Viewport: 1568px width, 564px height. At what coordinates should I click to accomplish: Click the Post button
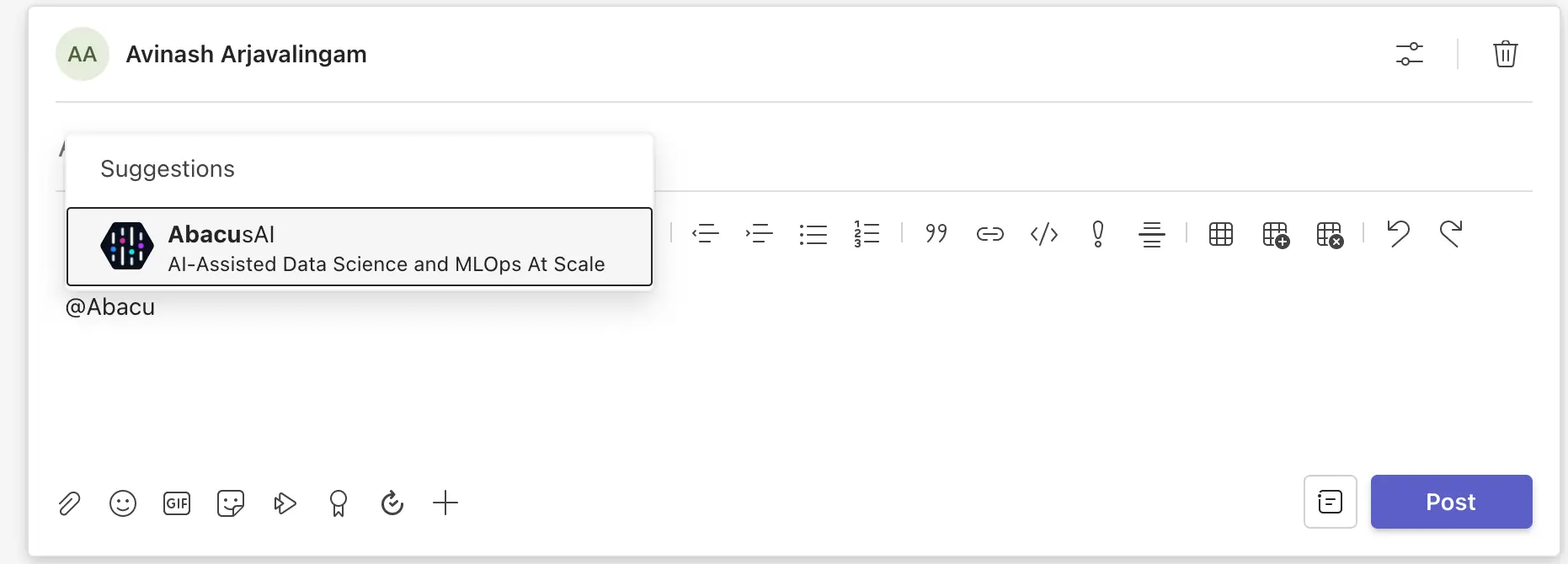point(1450,502)
